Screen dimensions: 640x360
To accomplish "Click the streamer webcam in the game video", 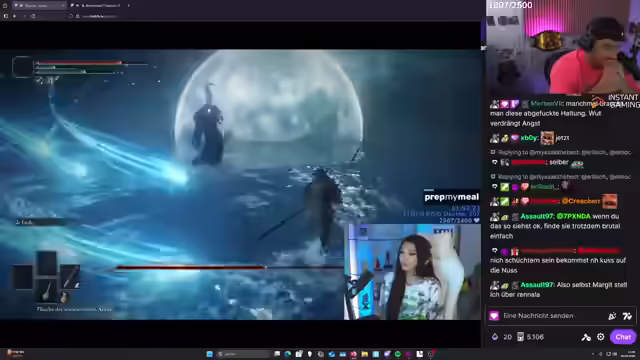I will click(x=412, y=271).
